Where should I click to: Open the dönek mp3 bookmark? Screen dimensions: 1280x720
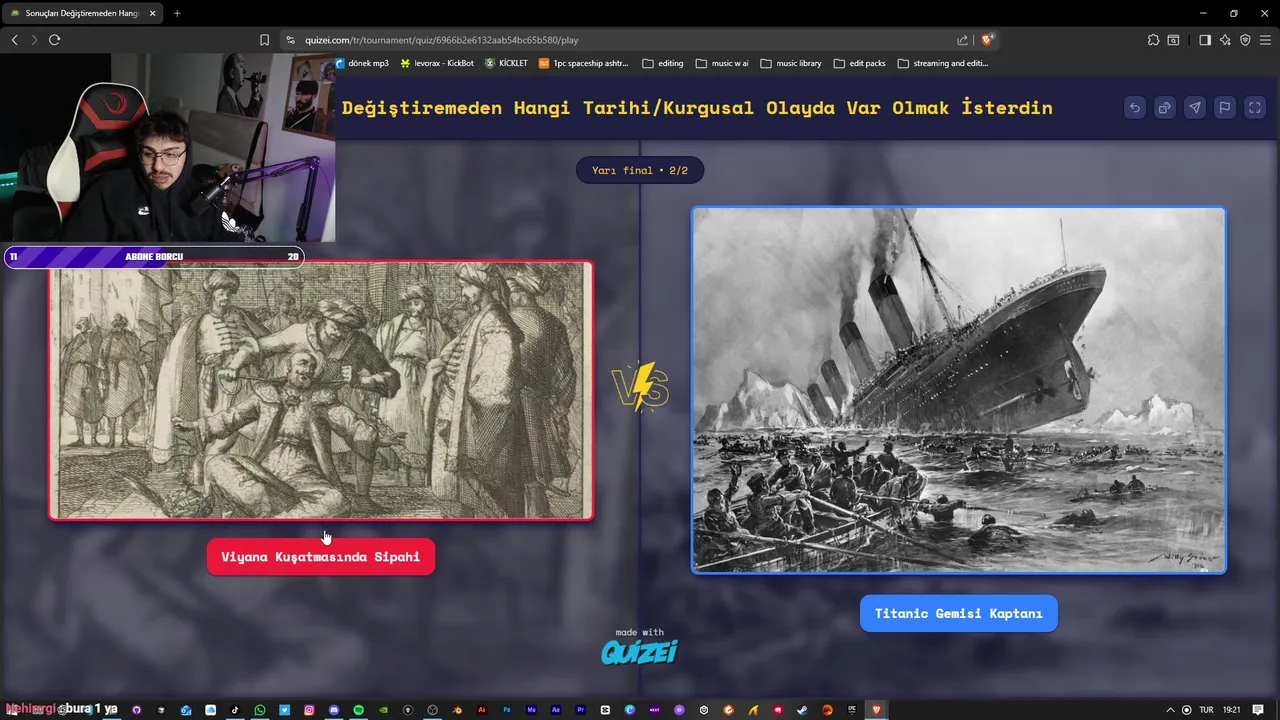(x=361, y=63)
